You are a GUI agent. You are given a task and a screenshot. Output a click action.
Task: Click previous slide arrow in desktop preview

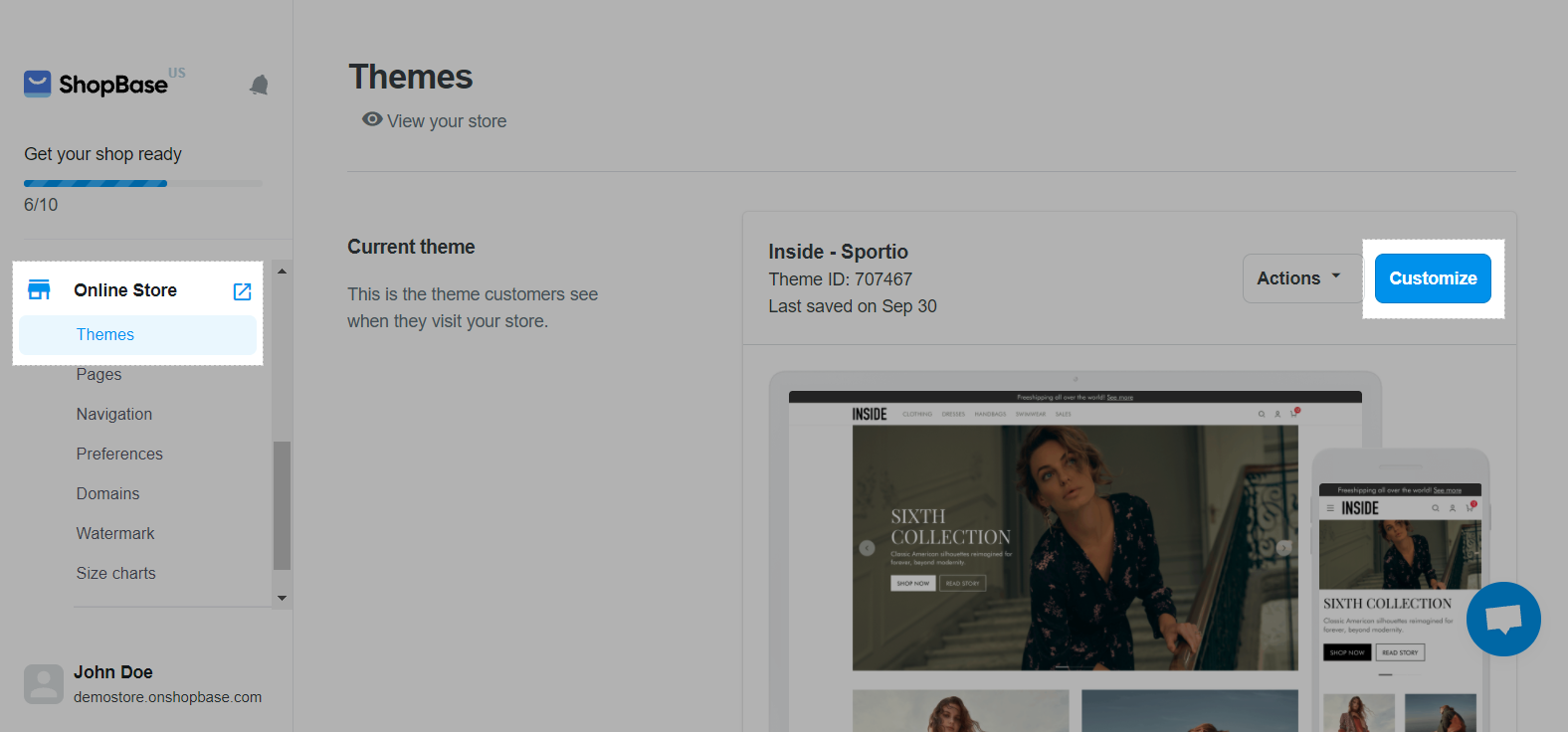pyautogui.click(x=867, y=548)
